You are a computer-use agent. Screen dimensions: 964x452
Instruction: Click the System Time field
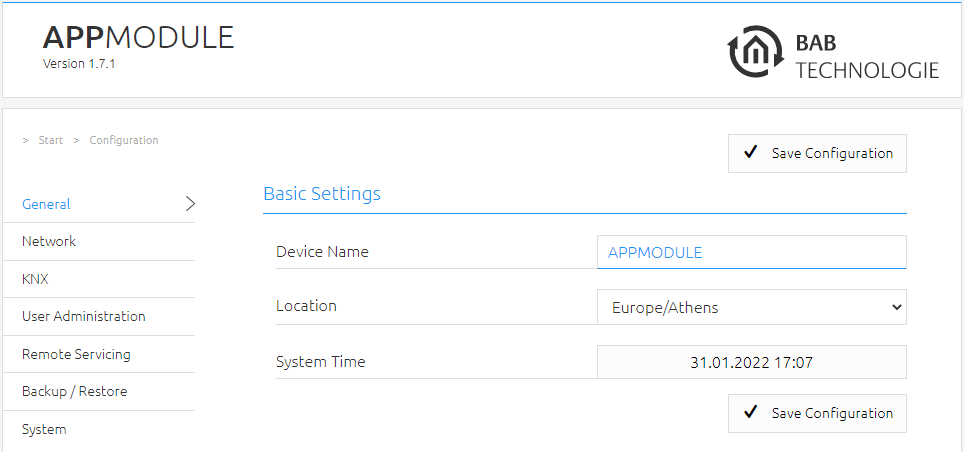751,362
